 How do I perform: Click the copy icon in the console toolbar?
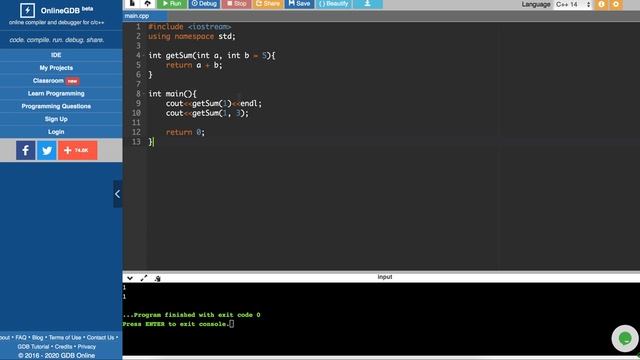tap(158, 278)
